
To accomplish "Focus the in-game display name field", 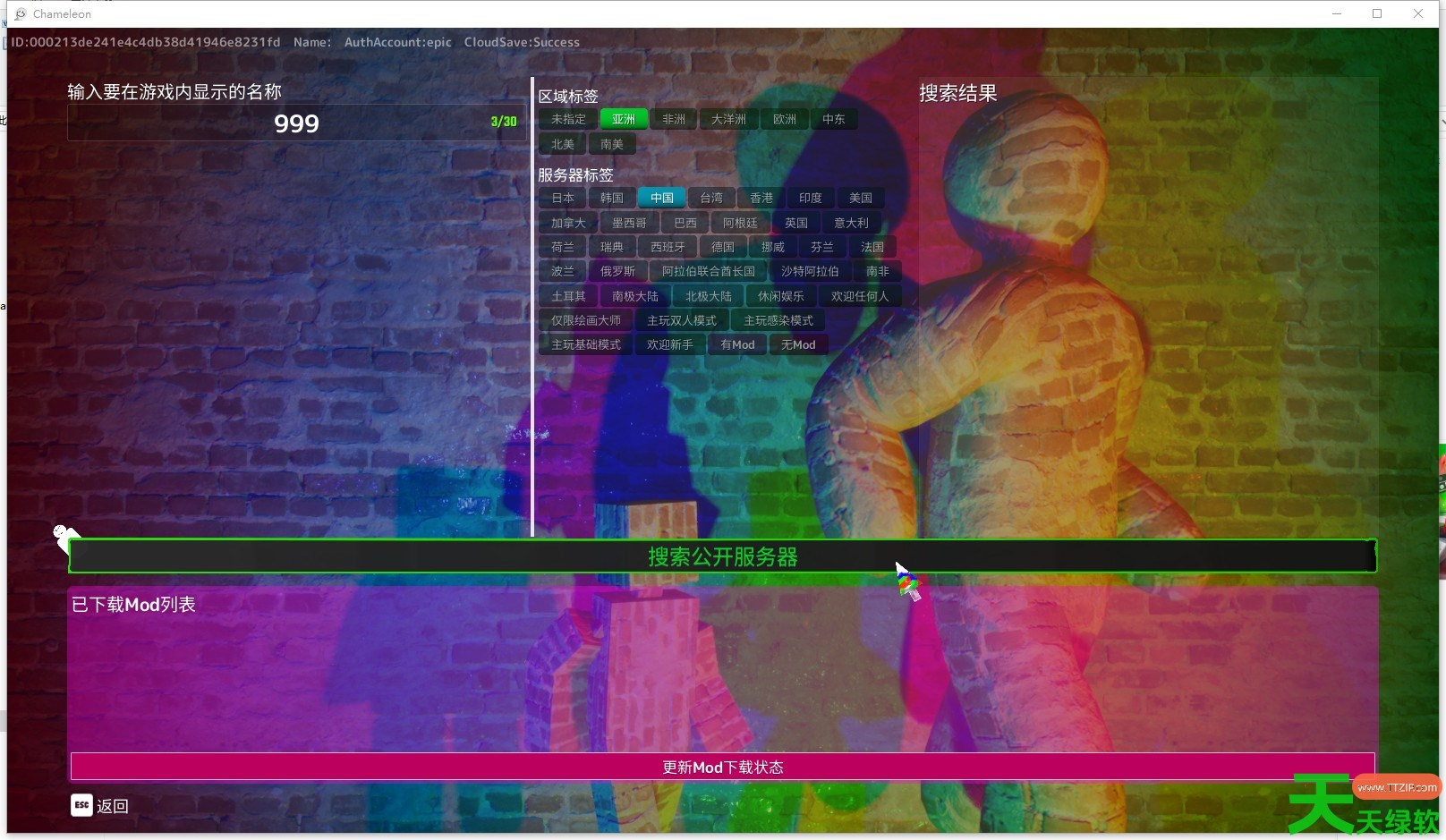I will pyautogui.click(x=296, y=123).
